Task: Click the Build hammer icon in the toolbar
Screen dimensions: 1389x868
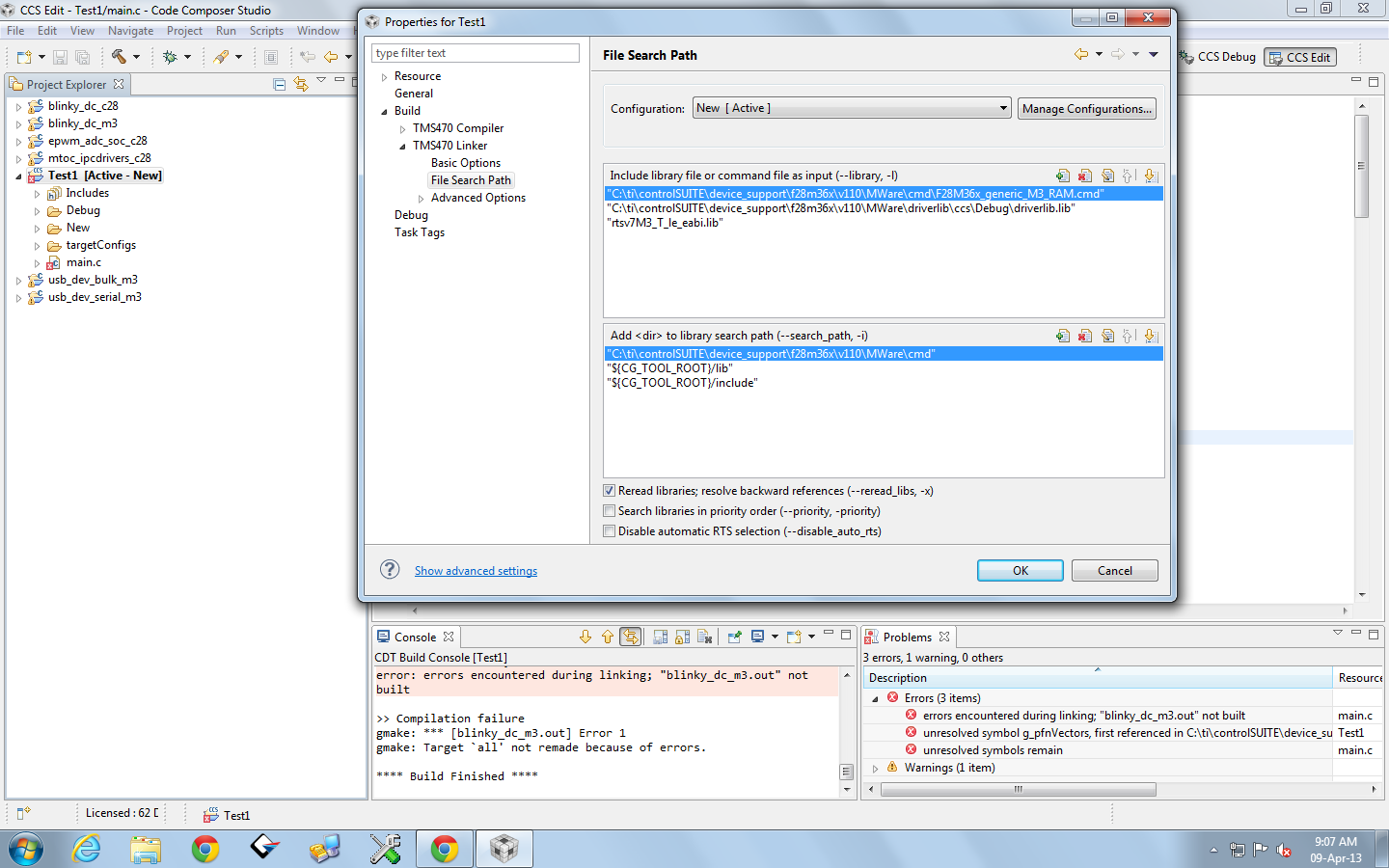Action: pos(119,57)
